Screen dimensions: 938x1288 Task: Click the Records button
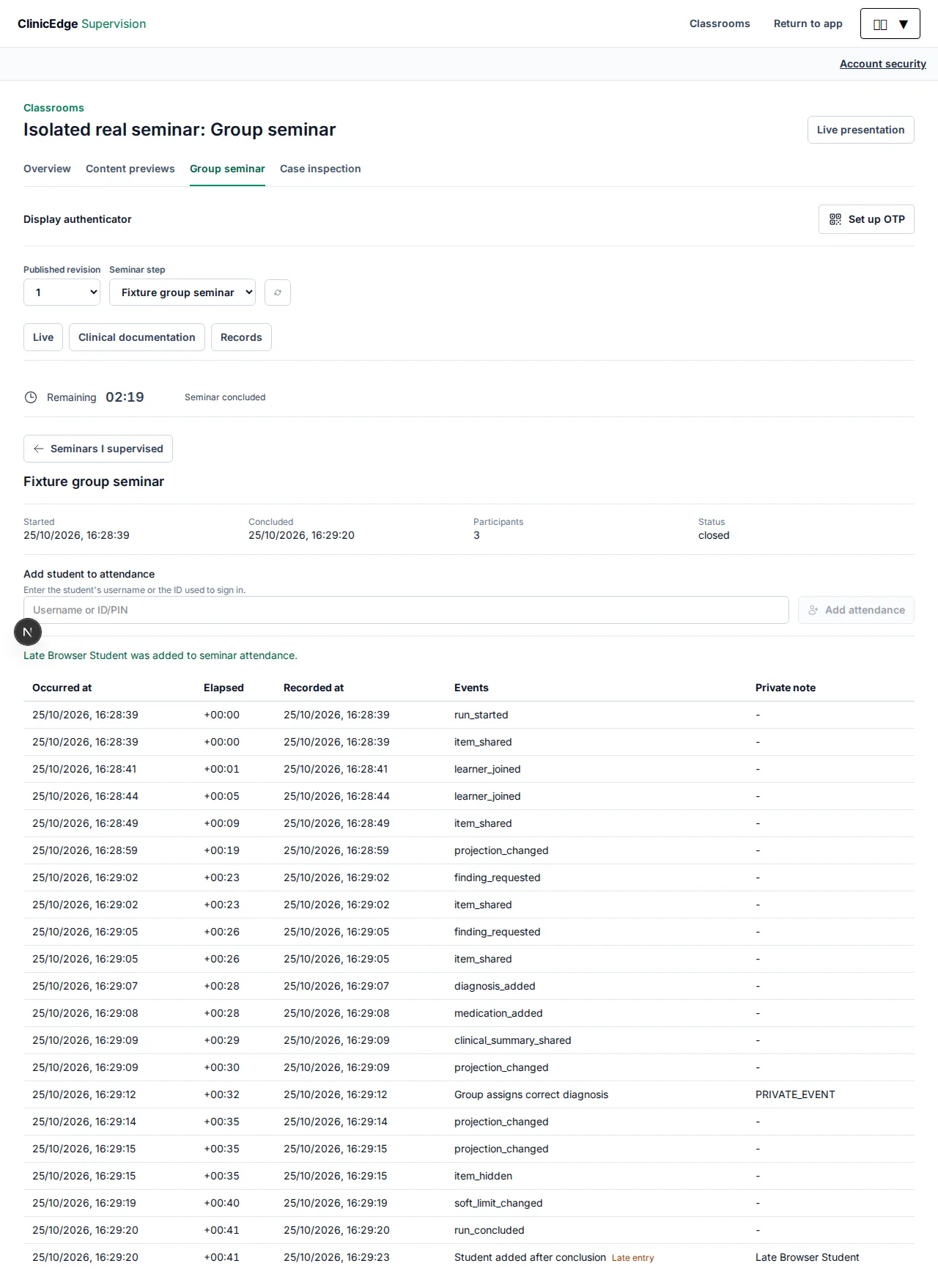tap(241, 337)
